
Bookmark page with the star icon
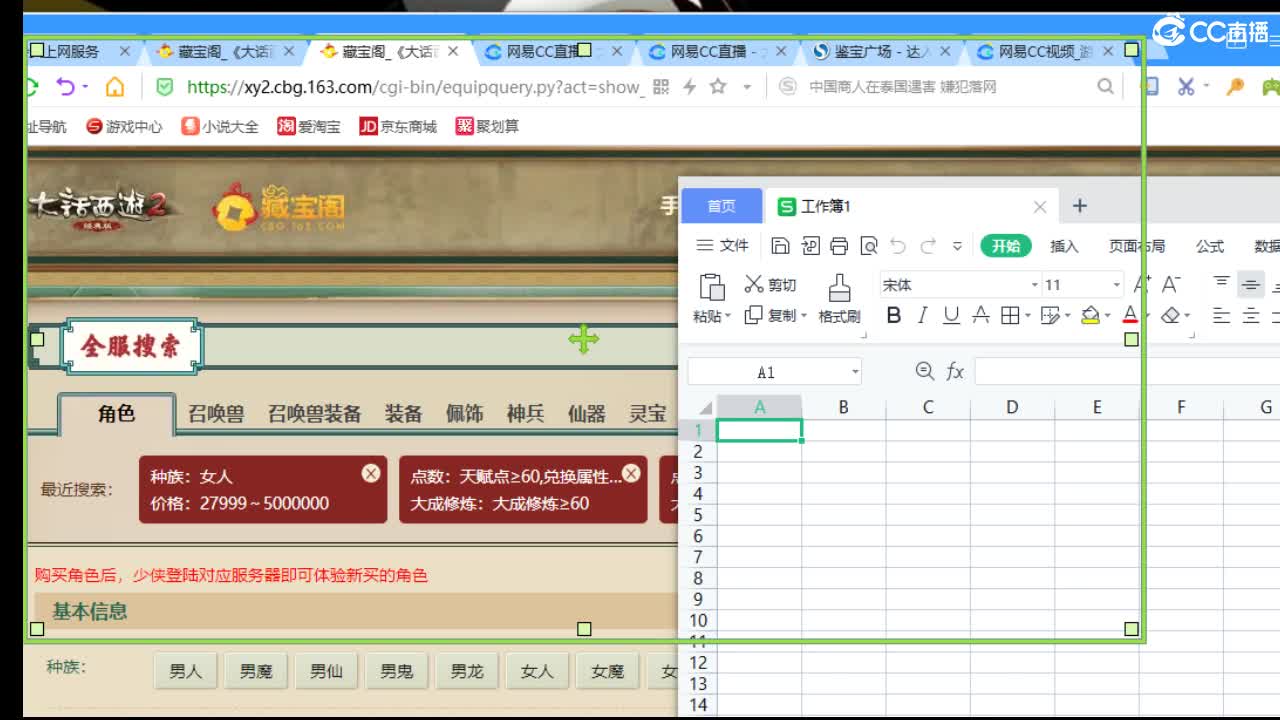pyautogui.click(x=718, y=87)
